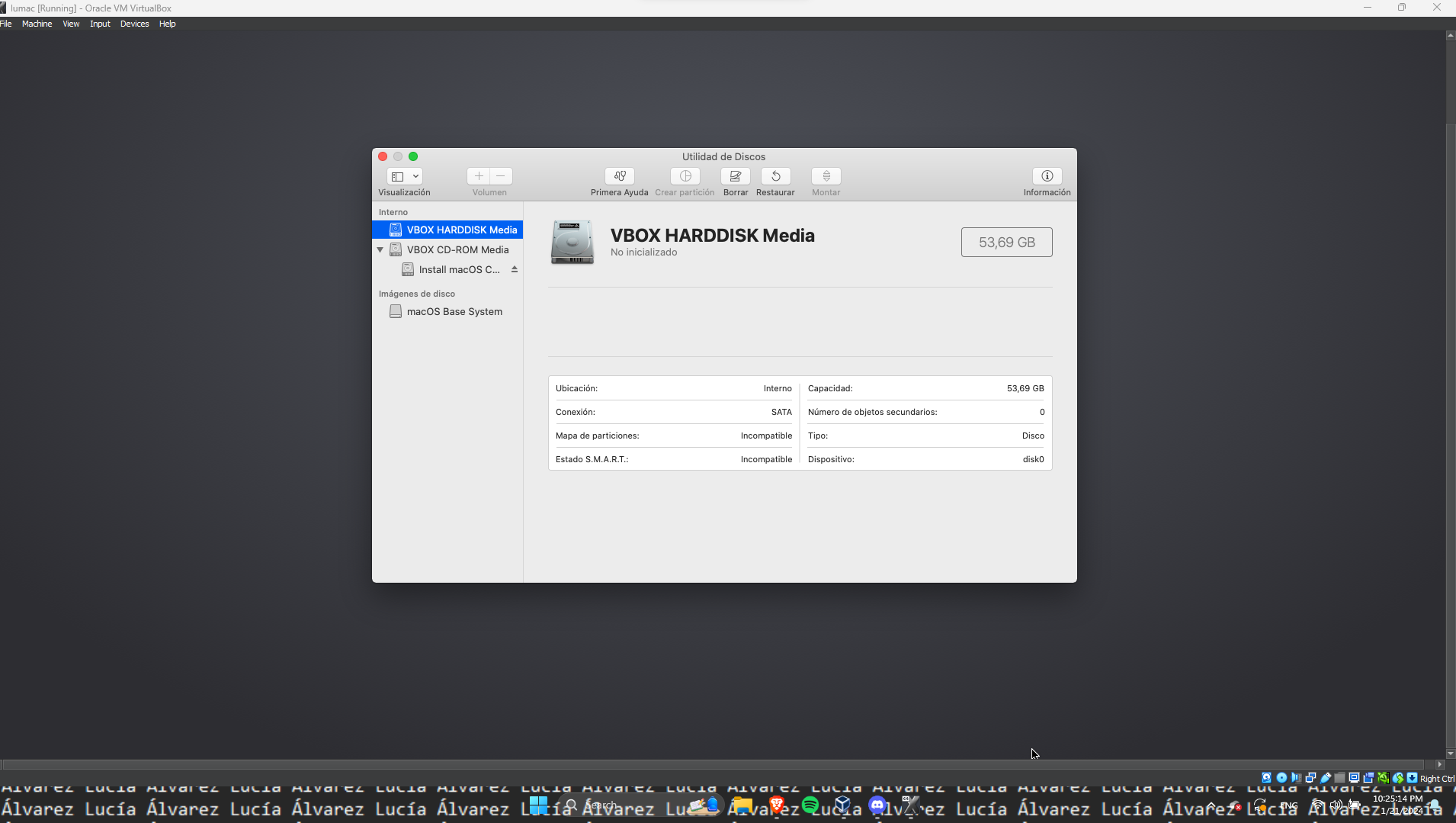Select VBOX HARDDISK Media in sidebar

[x=461, y=230]
